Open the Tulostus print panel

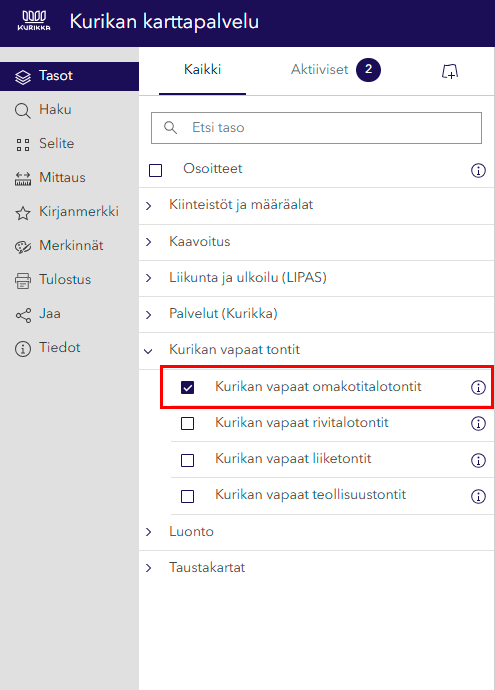coord(69,279)
